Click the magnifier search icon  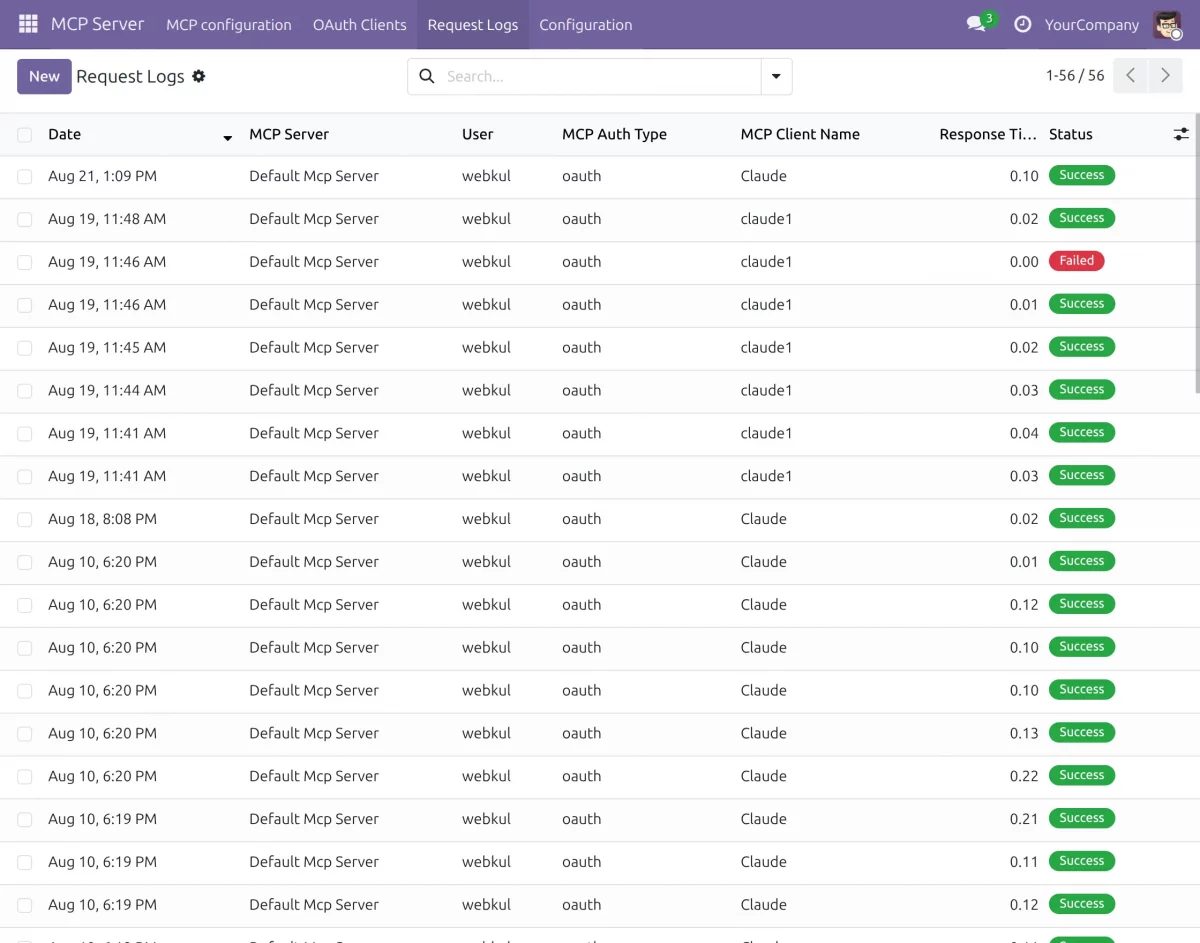pos(427,76)
